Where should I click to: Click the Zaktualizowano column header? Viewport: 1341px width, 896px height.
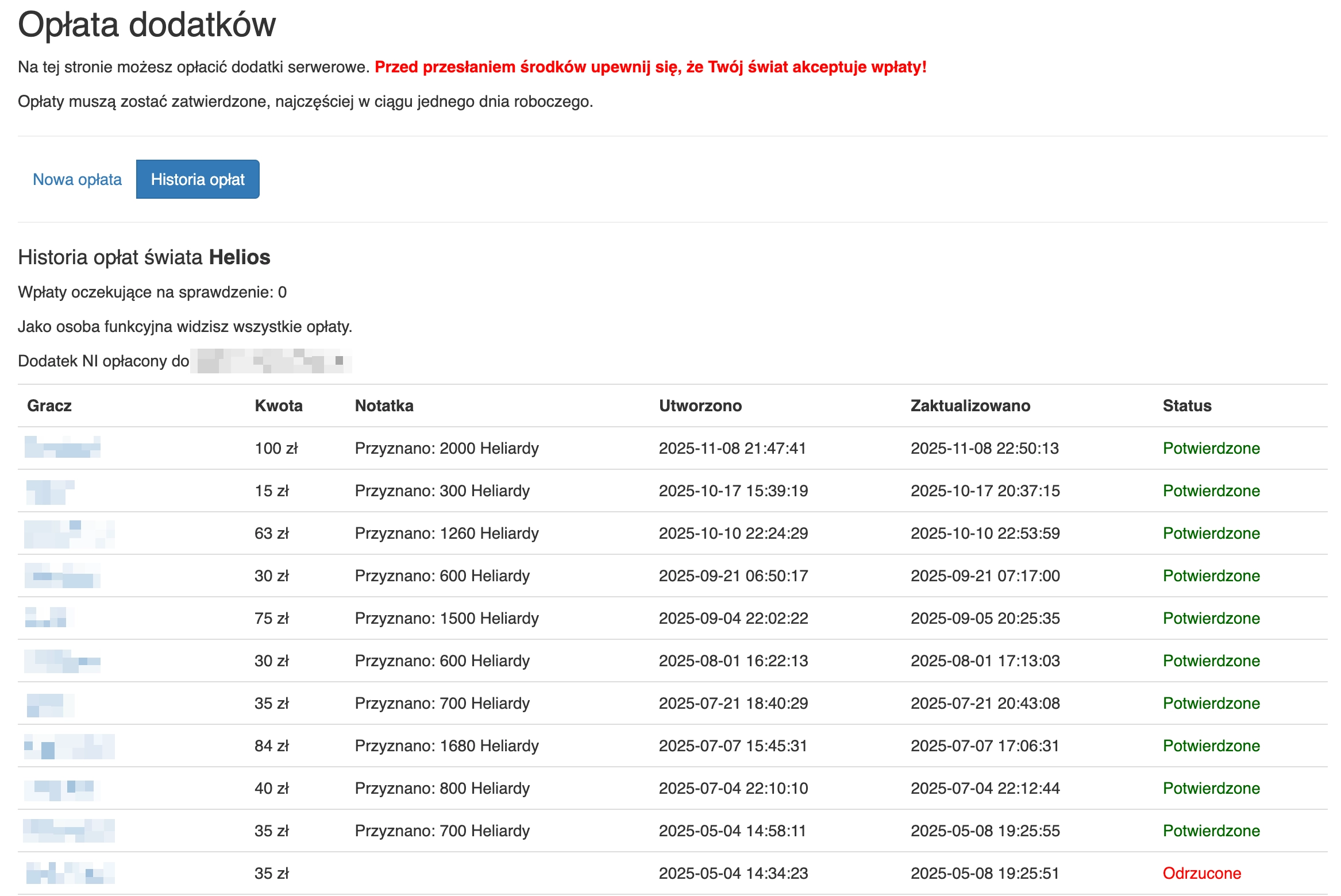pyautogui.click(x=970, y=406)
